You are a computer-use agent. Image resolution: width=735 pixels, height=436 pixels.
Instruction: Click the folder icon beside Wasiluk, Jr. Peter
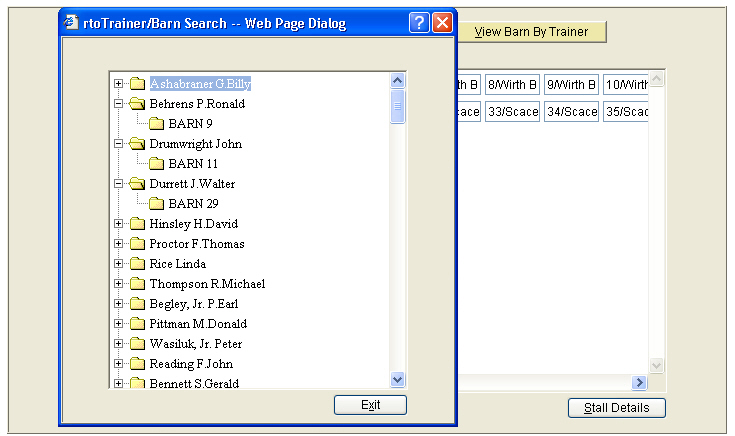[x=137, y=344]
